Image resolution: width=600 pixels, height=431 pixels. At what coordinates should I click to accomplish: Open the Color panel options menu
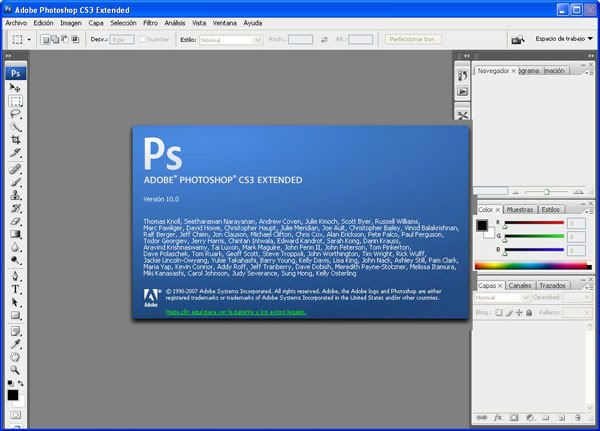[x=588, y=211]
